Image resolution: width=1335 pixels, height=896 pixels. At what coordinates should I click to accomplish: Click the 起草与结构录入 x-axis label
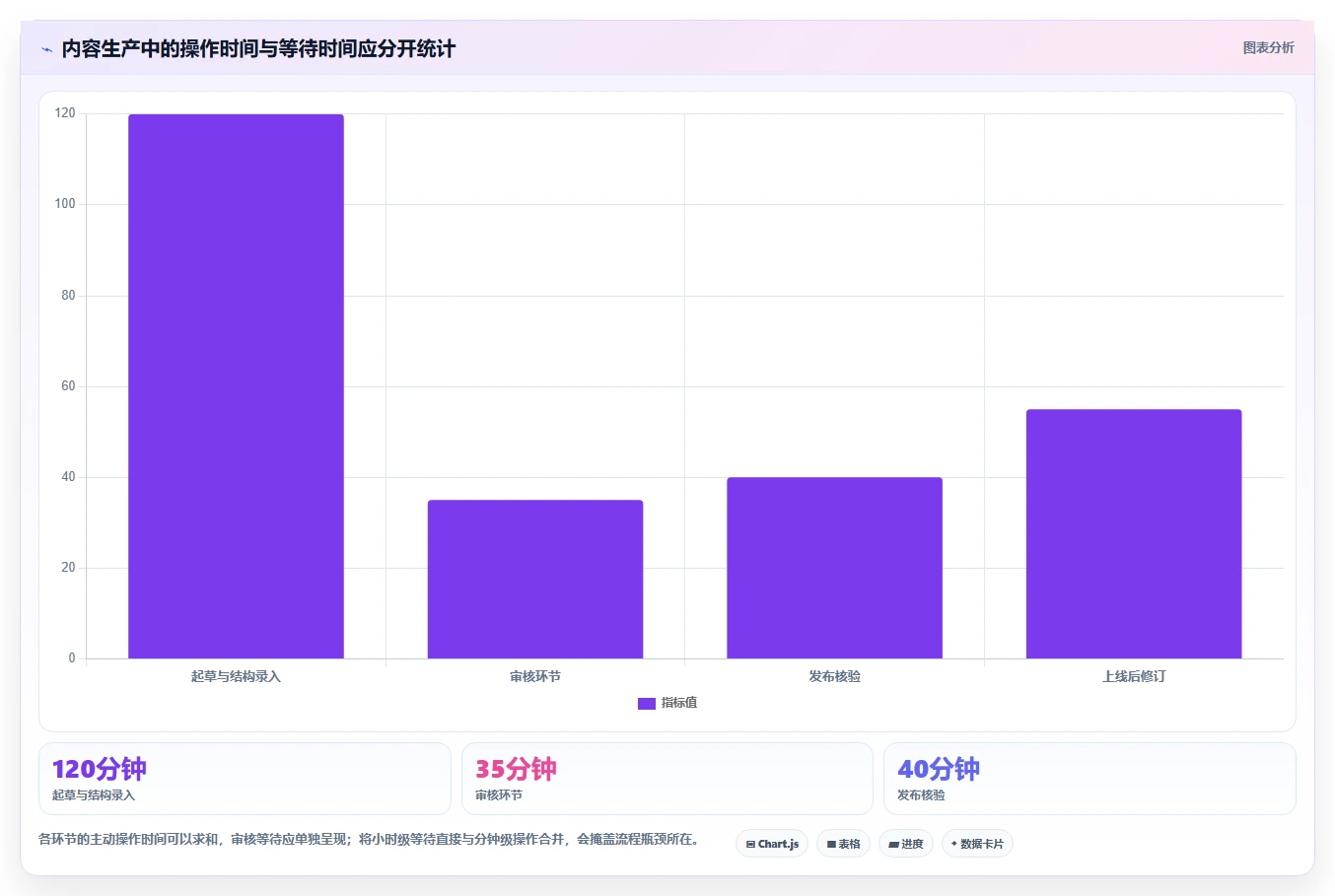tap(236, 676)
